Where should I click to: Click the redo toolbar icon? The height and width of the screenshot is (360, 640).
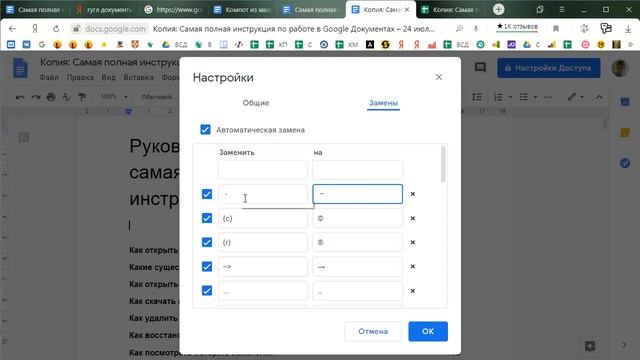tap(36, 97)
